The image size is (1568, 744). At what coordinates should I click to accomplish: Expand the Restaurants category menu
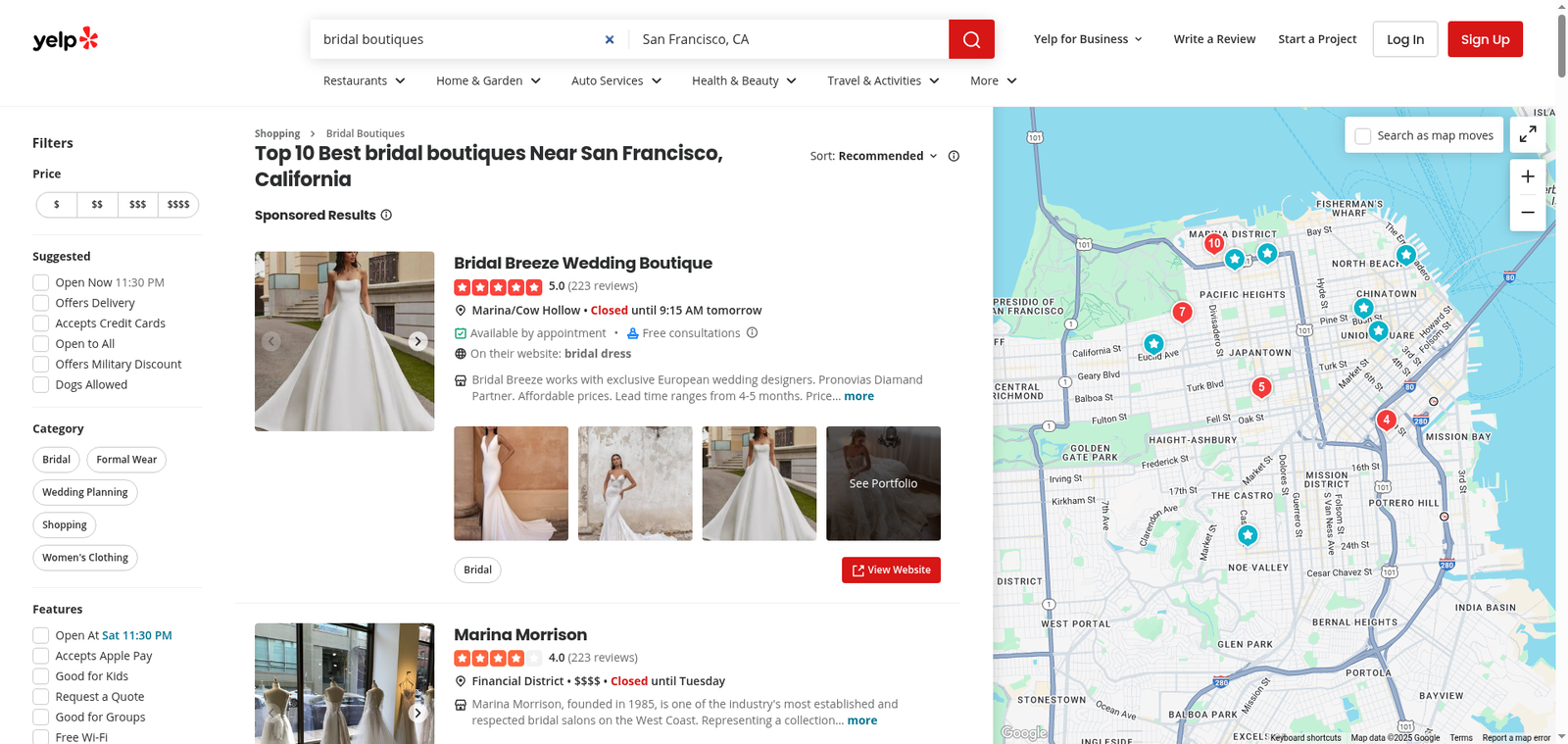365,80
